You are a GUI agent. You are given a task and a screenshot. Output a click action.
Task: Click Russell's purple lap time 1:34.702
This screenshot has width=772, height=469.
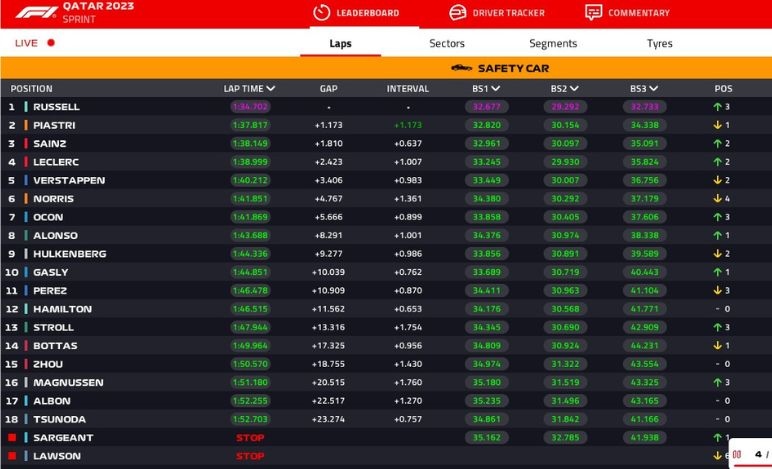249,107
